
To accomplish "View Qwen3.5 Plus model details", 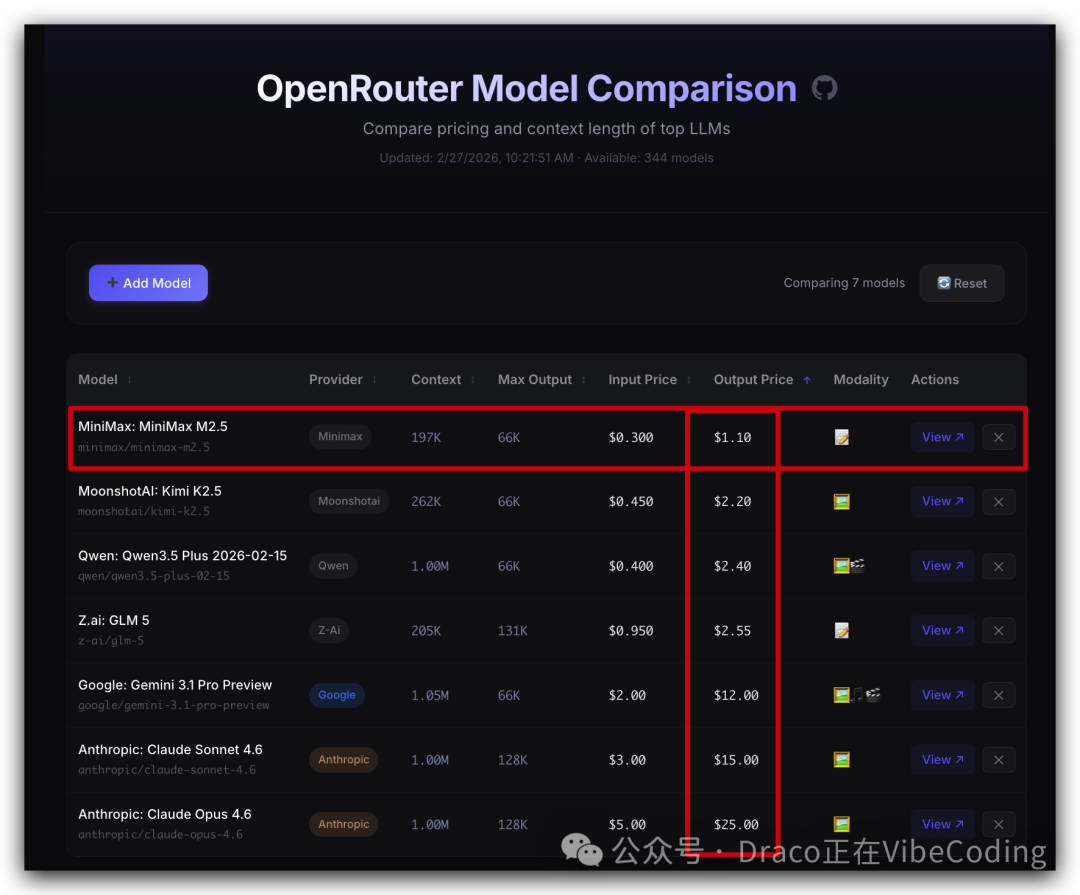I will click(942, 566).
